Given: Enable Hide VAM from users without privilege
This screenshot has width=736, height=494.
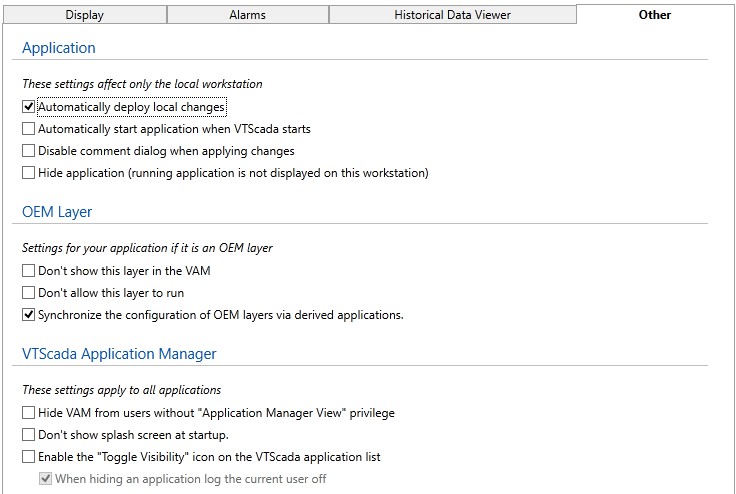Looking at the screenshot, I should pyautogui.click(x=28, y=413).
